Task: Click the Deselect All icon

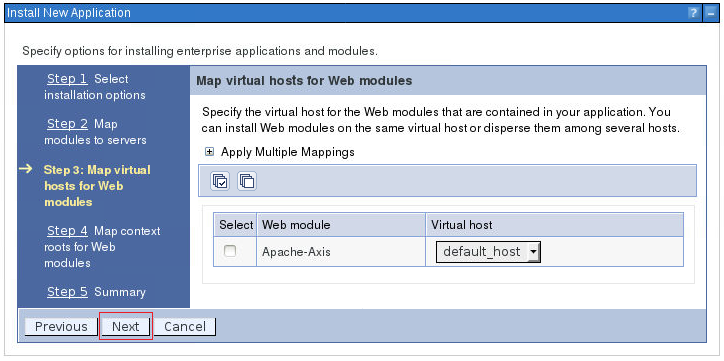Action: point(247,181)
